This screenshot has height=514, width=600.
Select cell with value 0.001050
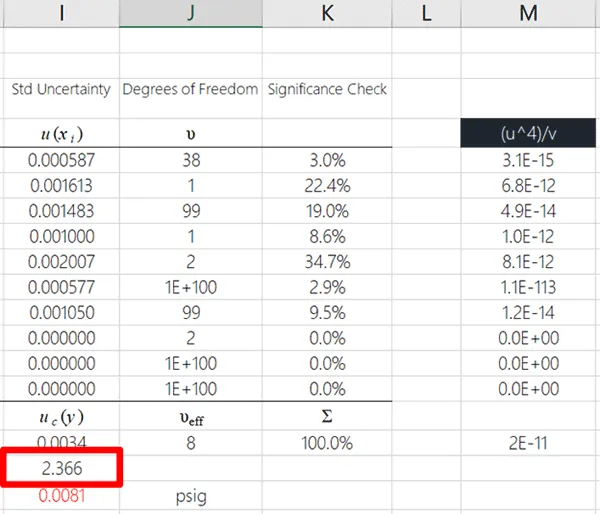61,312
